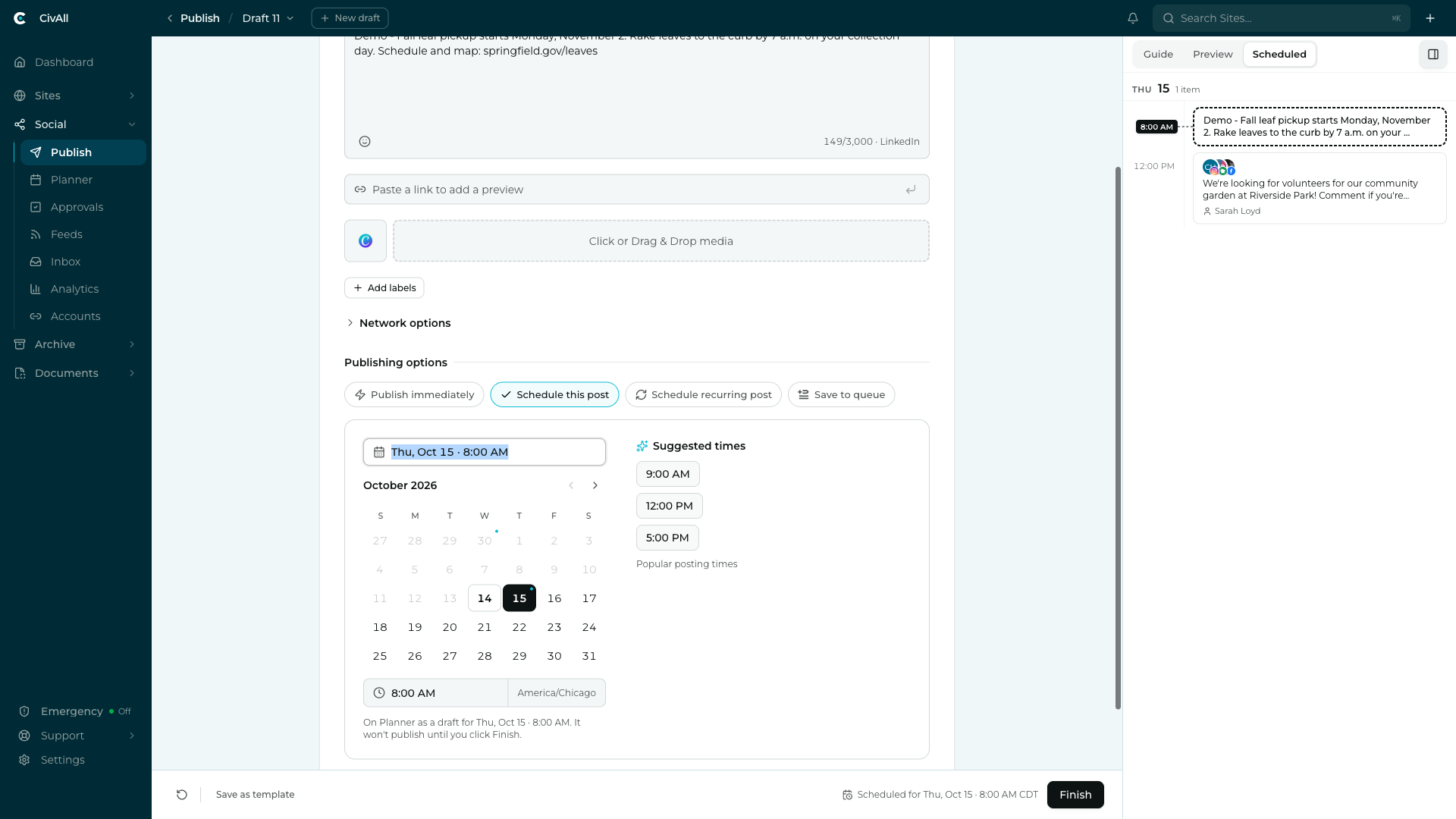Open the emoji picker
This screenshot has width=1456, height=819.
tap(365, 142)
